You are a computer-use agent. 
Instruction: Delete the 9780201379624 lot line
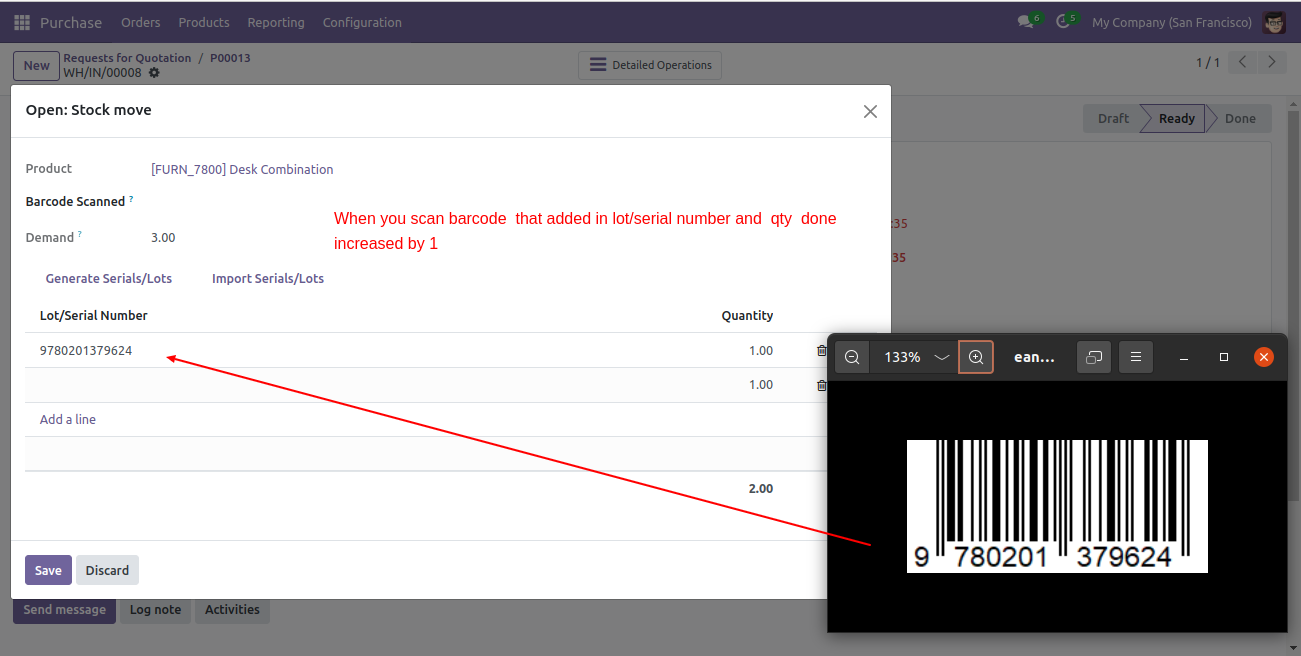[822, 351]
